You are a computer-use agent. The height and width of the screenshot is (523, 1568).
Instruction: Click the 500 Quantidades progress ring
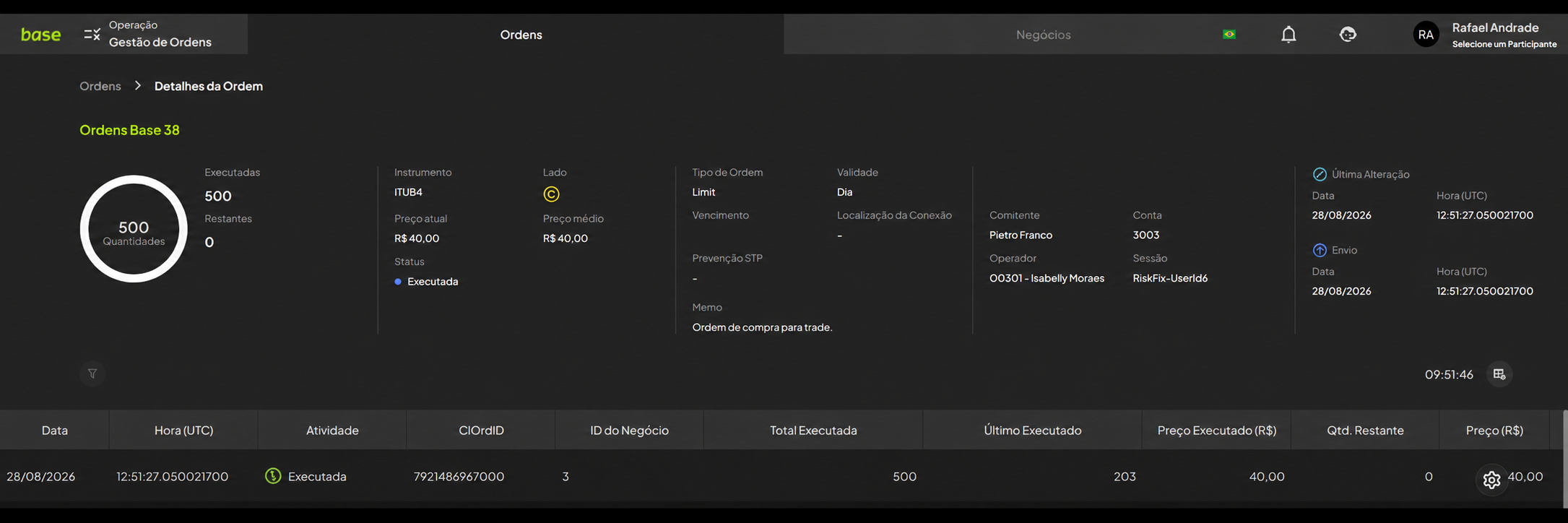[134, 229]
